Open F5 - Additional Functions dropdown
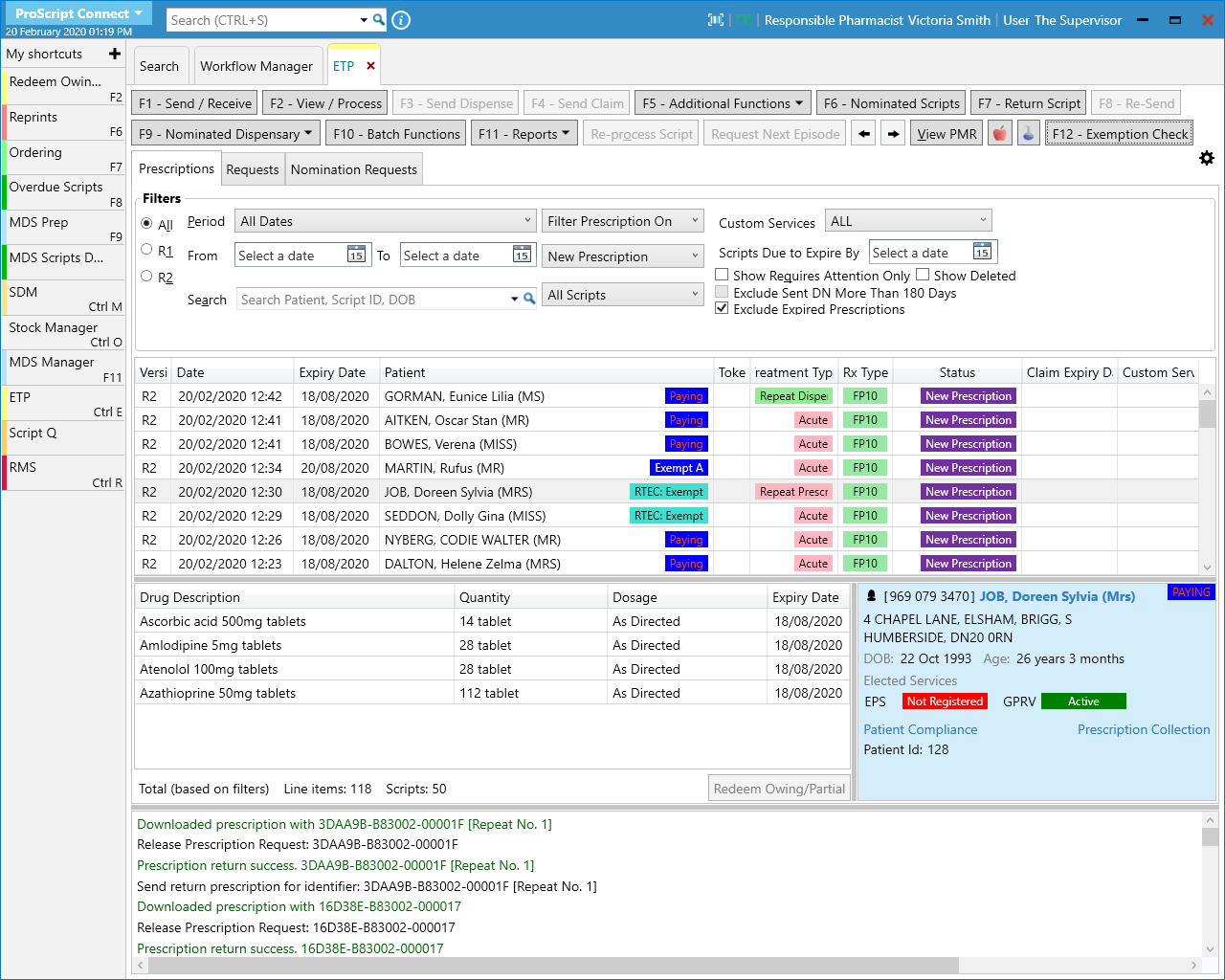 [x=723, y=103]
